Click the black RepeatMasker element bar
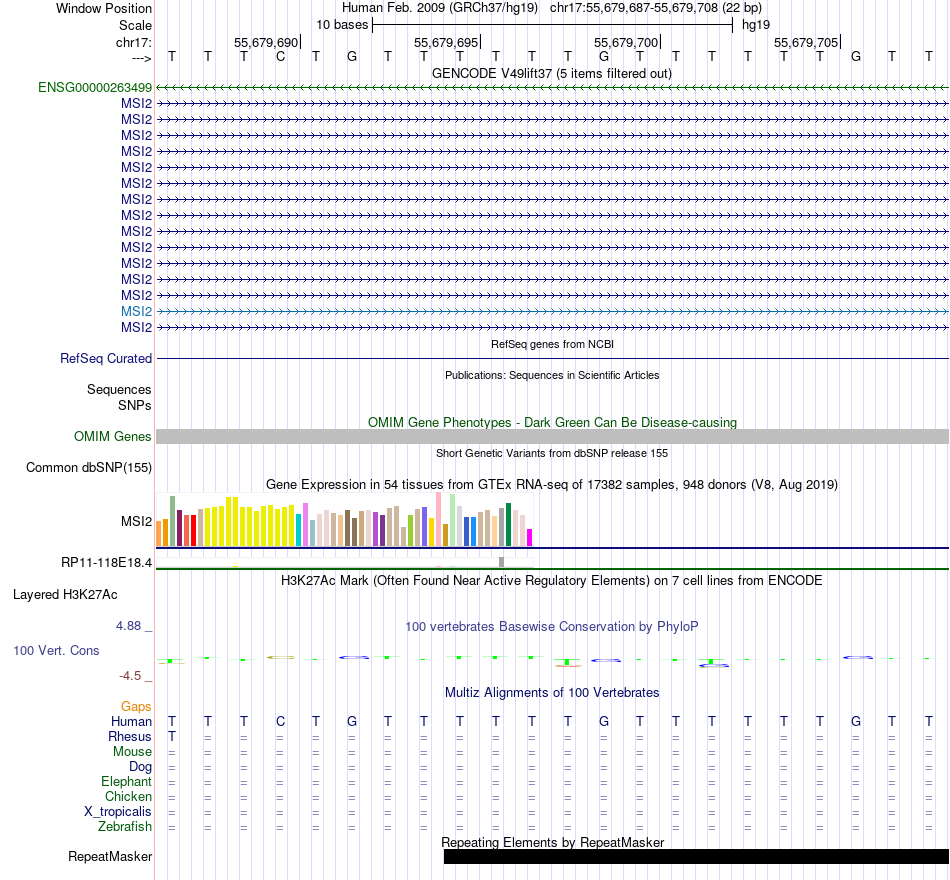The height and width of the screenshot is (880, 950). 696,856
